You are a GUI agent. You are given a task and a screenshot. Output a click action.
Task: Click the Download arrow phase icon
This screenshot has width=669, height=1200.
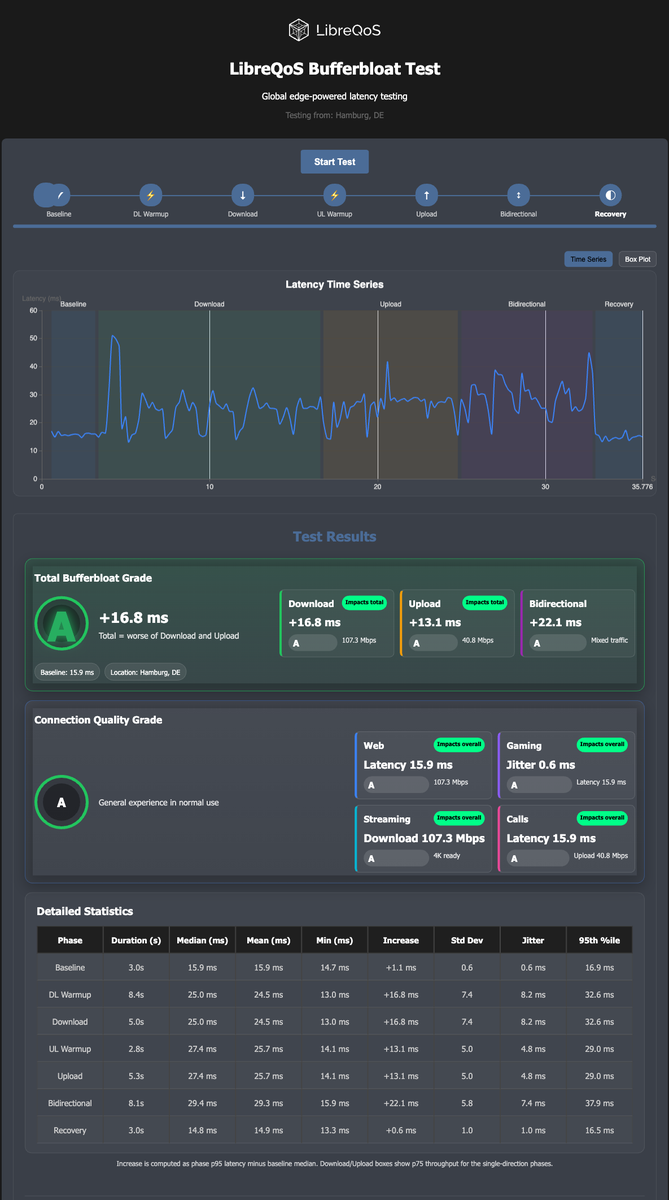pyautogui.click(x=243, y=195)
